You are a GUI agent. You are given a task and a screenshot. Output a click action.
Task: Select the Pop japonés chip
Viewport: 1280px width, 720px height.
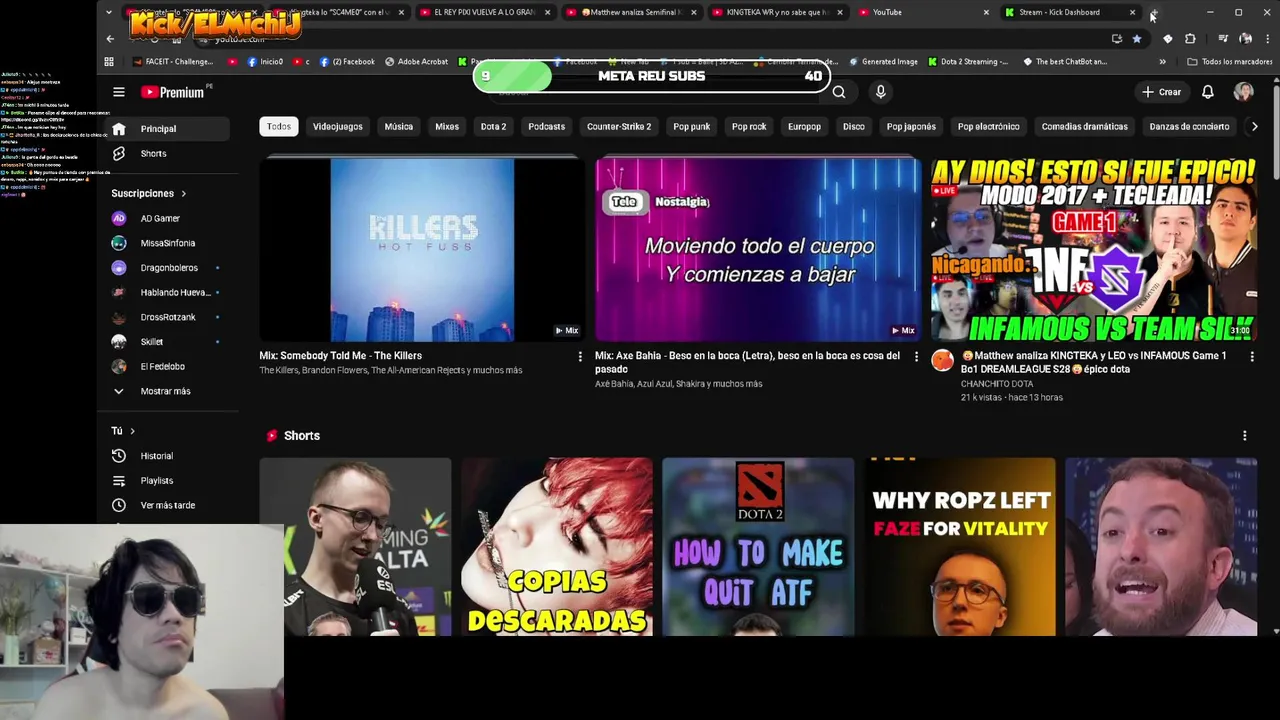click(x=911, y=127)
